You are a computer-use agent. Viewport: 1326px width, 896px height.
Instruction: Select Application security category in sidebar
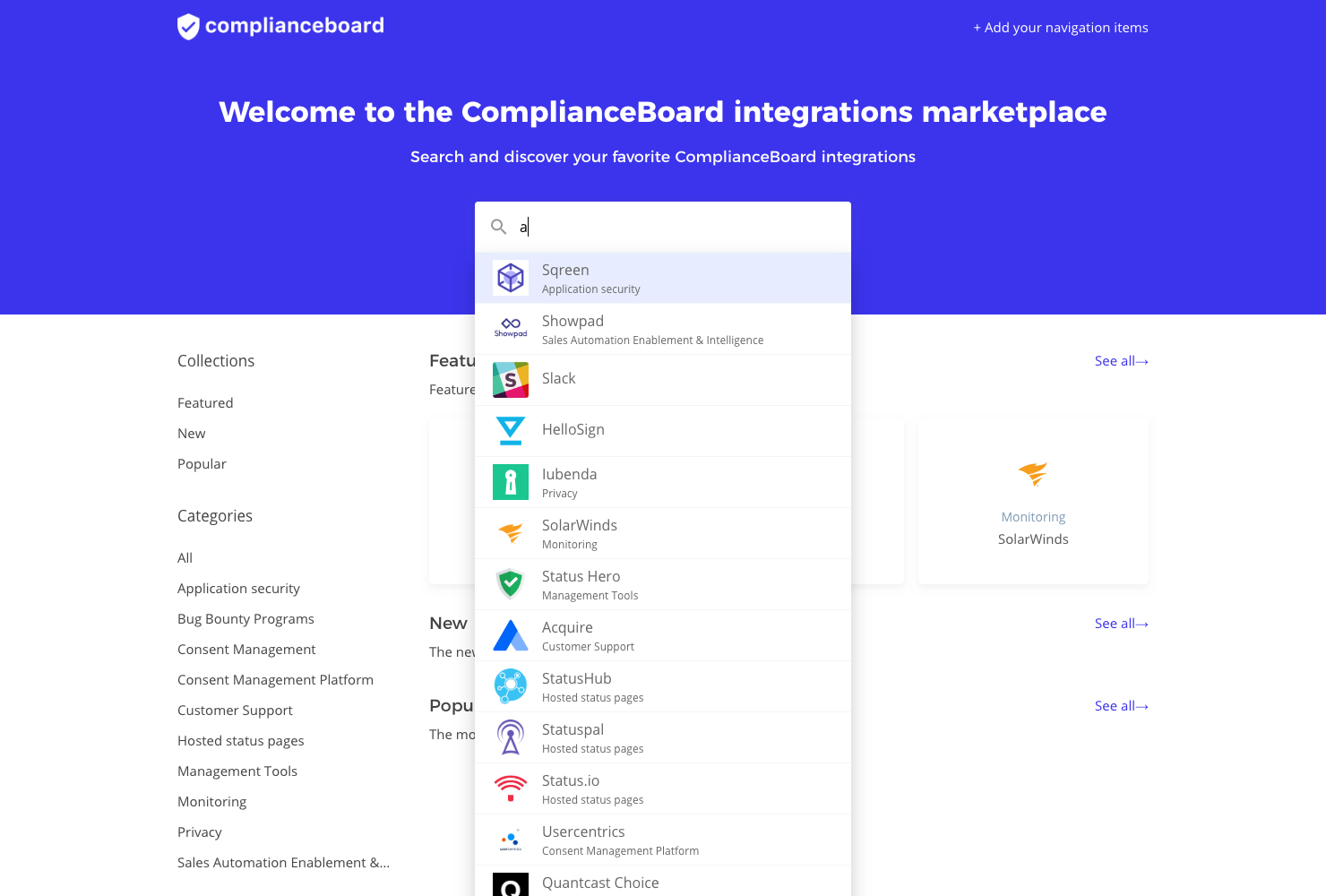238,589
